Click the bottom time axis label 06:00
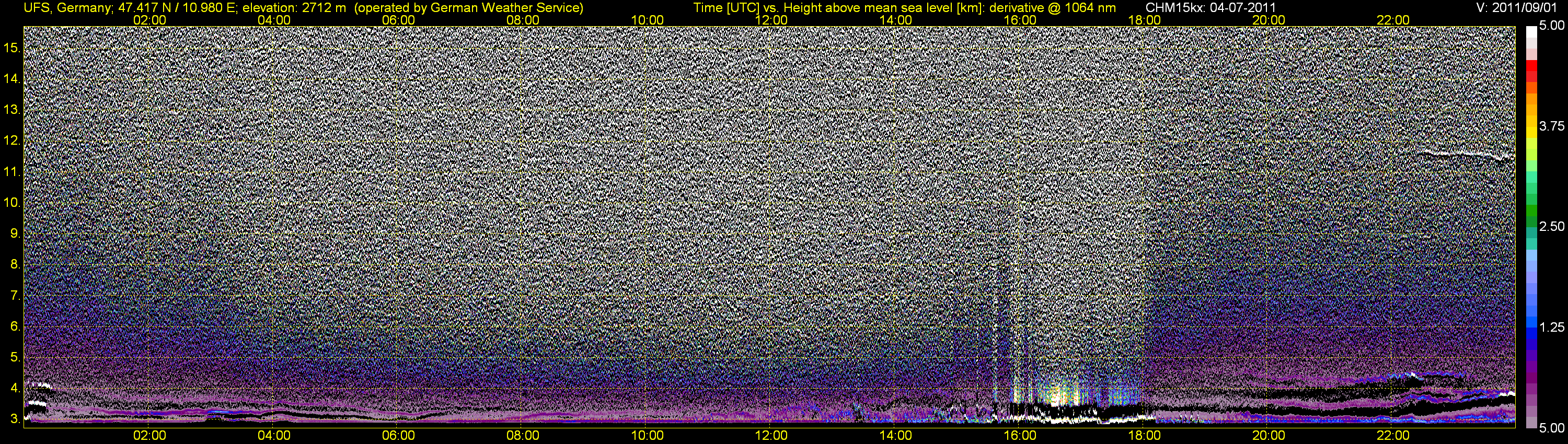Viewport: 1568px width, 444px height. coord(398,436)
